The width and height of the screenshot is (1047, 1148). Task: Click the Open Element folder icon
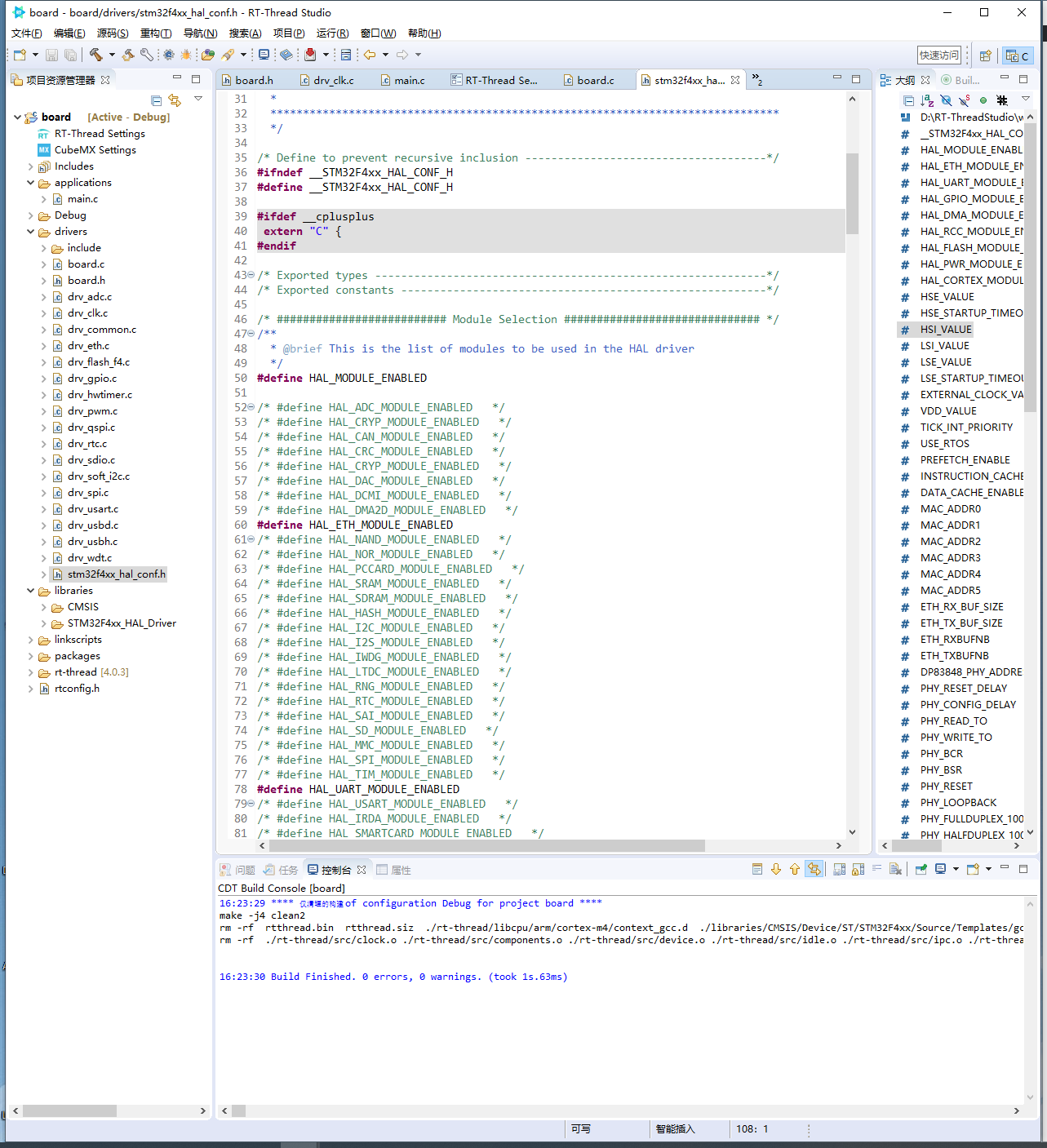click(208, 55)
